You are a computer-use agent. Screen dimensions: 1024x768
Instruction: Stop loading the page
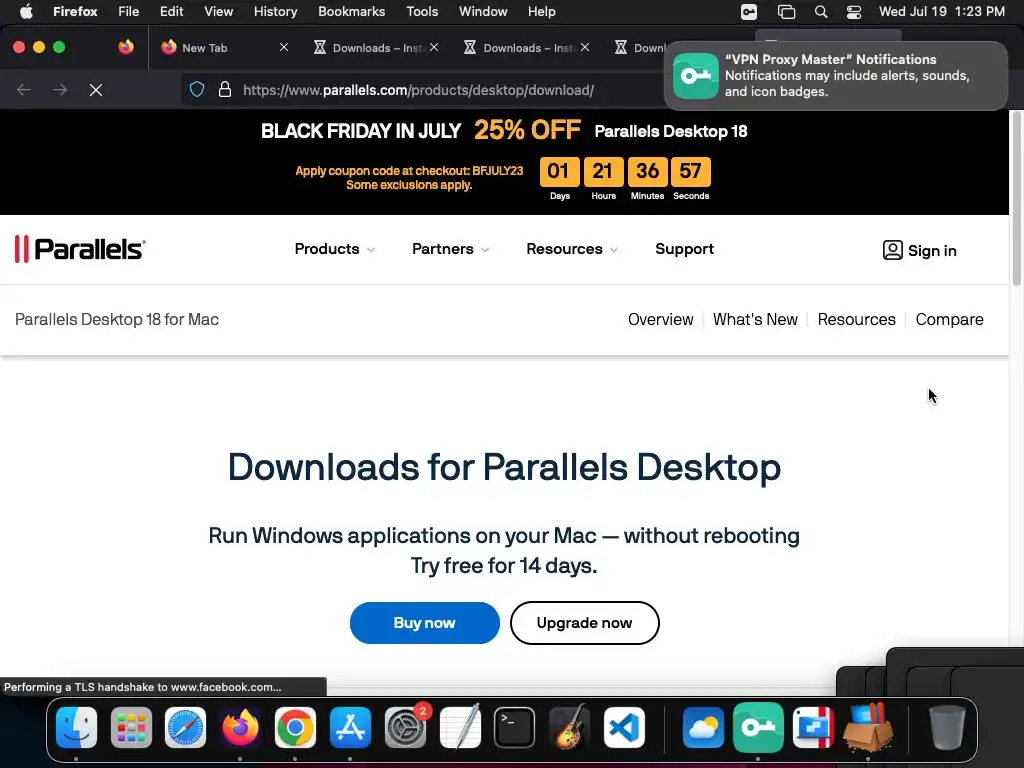click(x=96, y=89)
